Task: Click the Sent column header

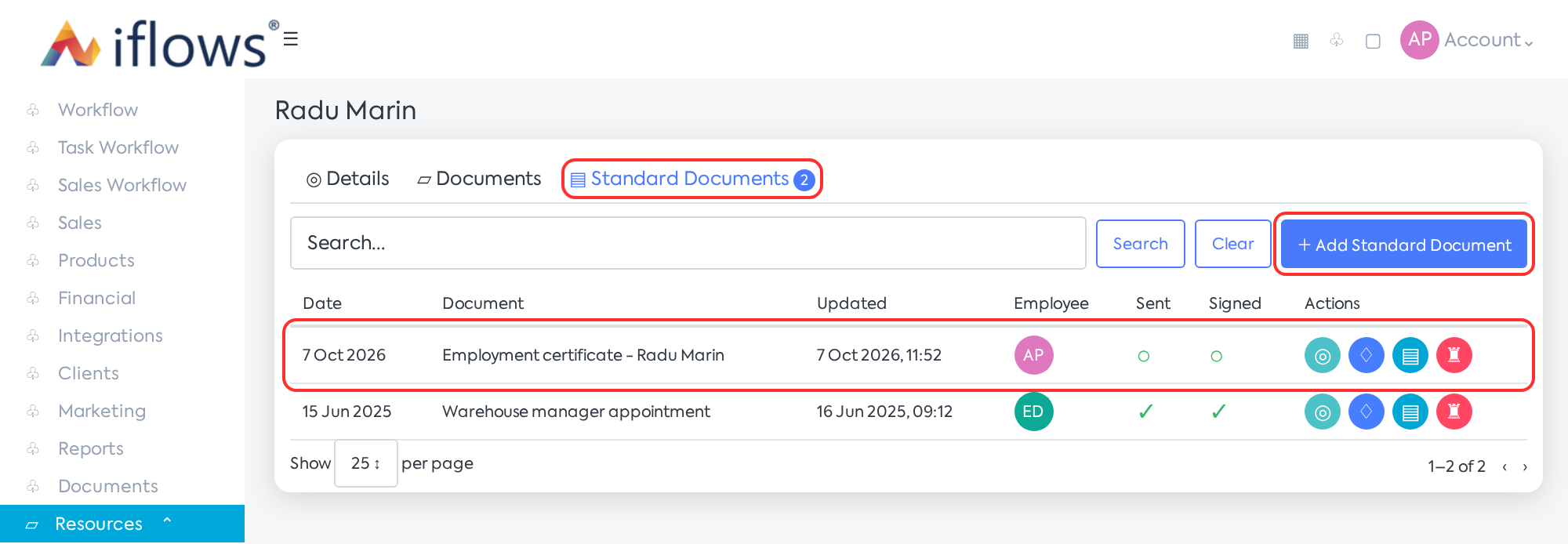Action: coord(1152,303)
